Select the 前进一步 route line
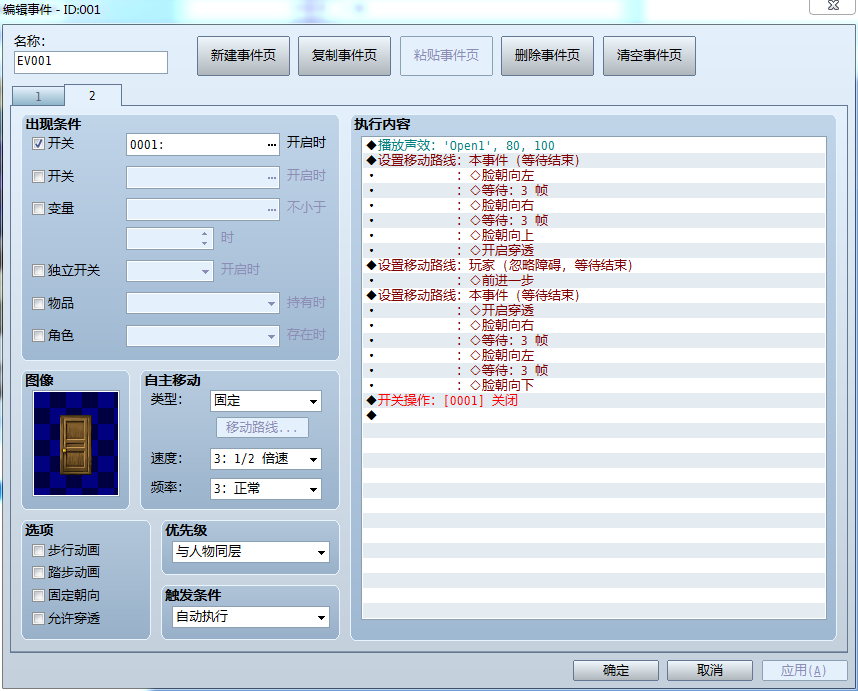Viewport: 858px width, 691px height. (594, 280)
